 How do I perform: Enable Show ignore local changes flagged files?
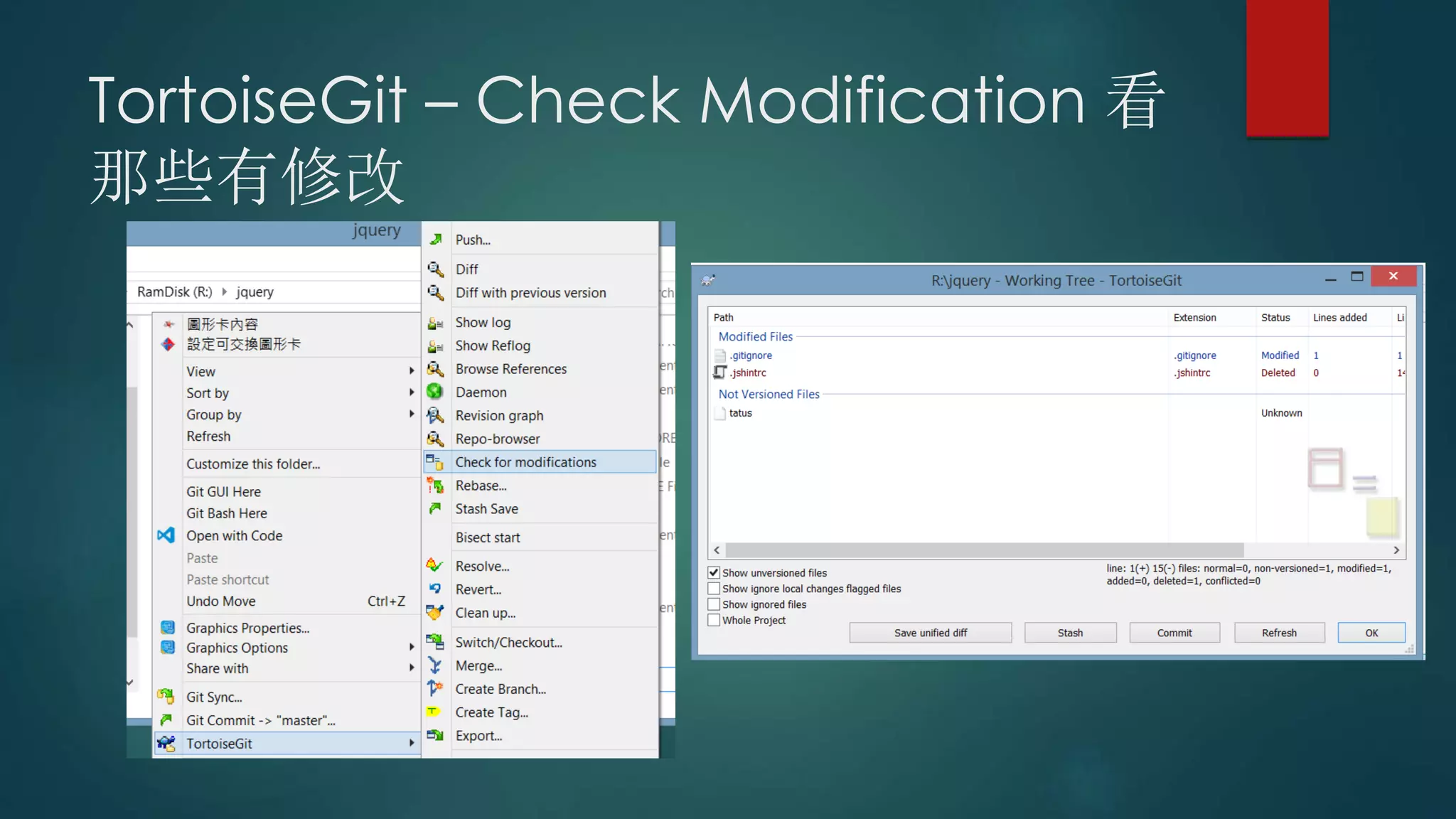coord(714,589)
